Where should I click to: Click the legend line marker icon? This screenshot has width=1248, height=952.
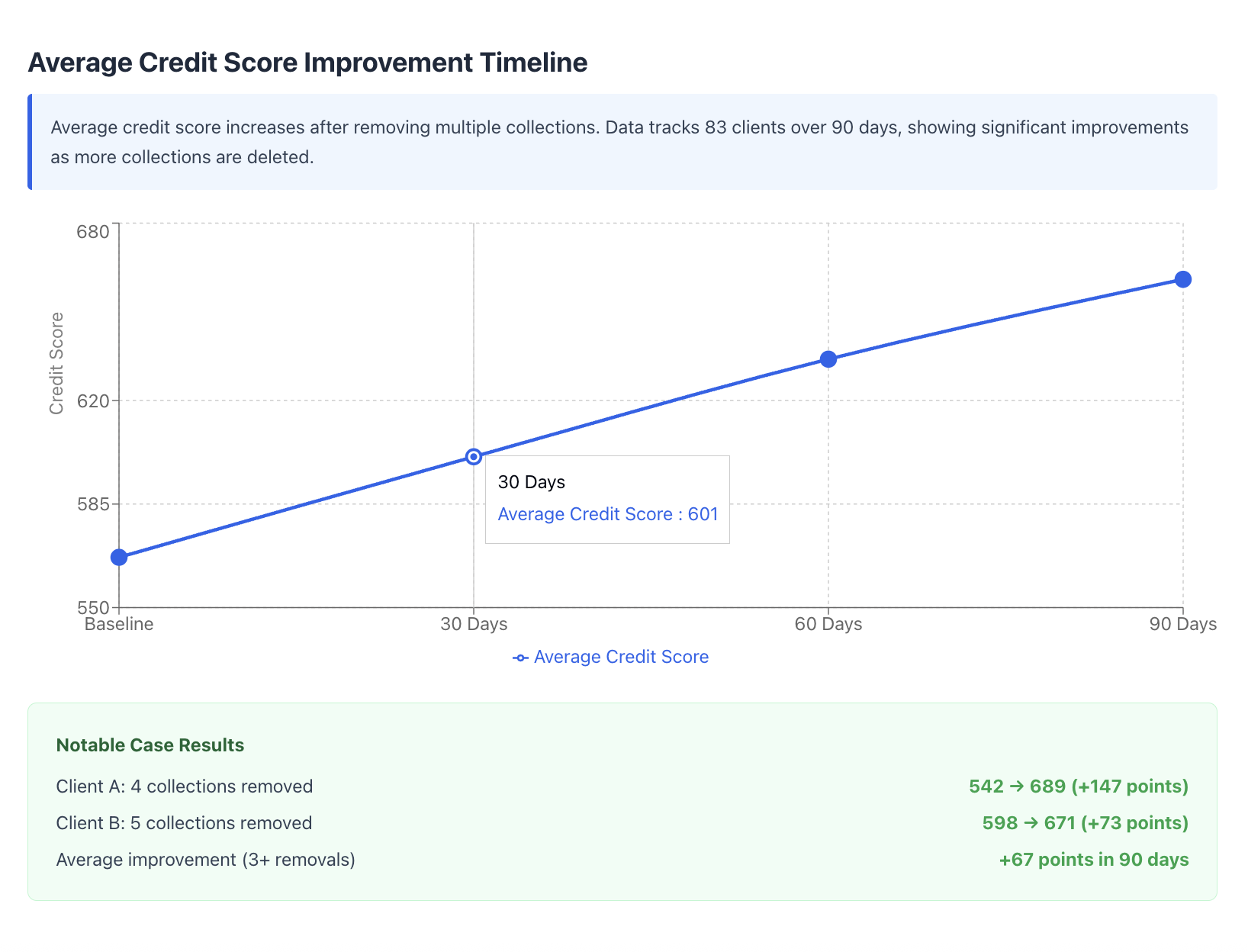(520, 658)
